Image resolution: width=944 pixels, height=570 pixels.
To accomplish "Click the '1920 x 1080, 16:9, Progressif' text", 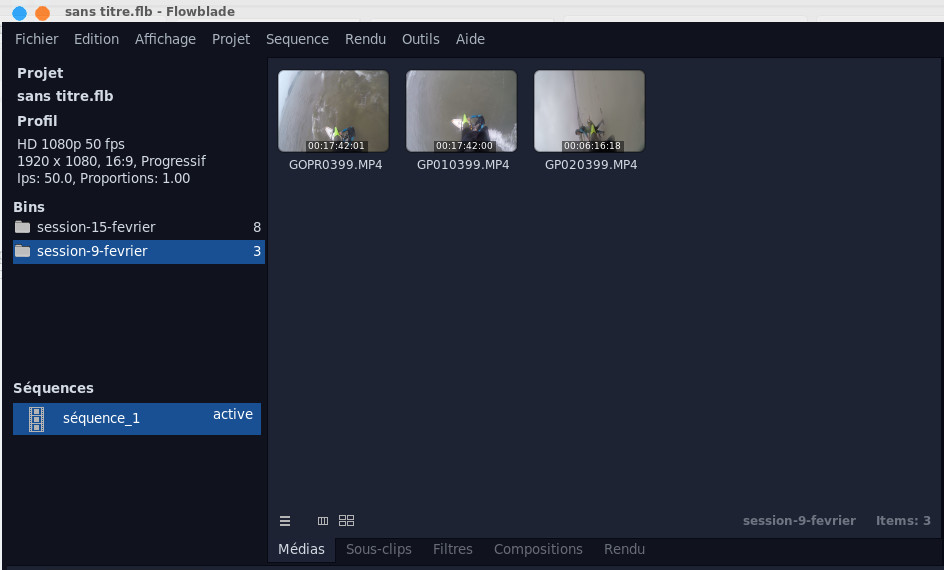I will pyautogui.click(x=111, y=161).
